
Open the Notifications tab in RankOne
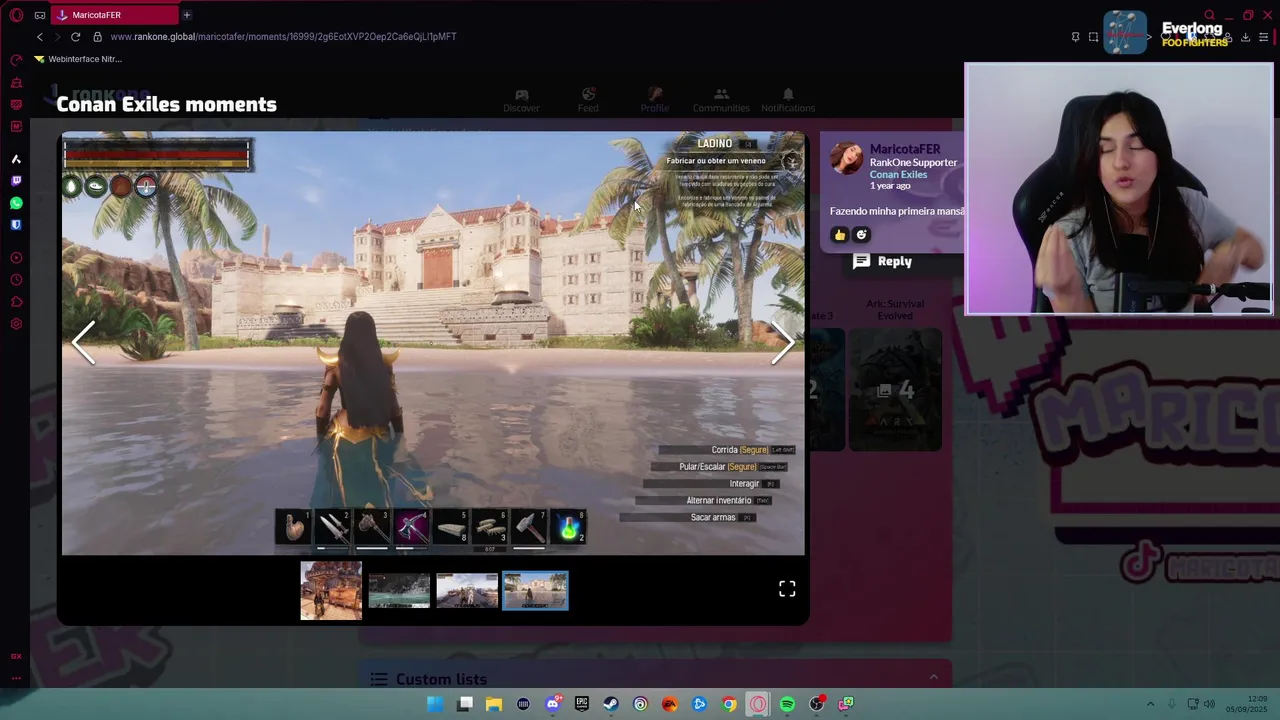(788, 100)
